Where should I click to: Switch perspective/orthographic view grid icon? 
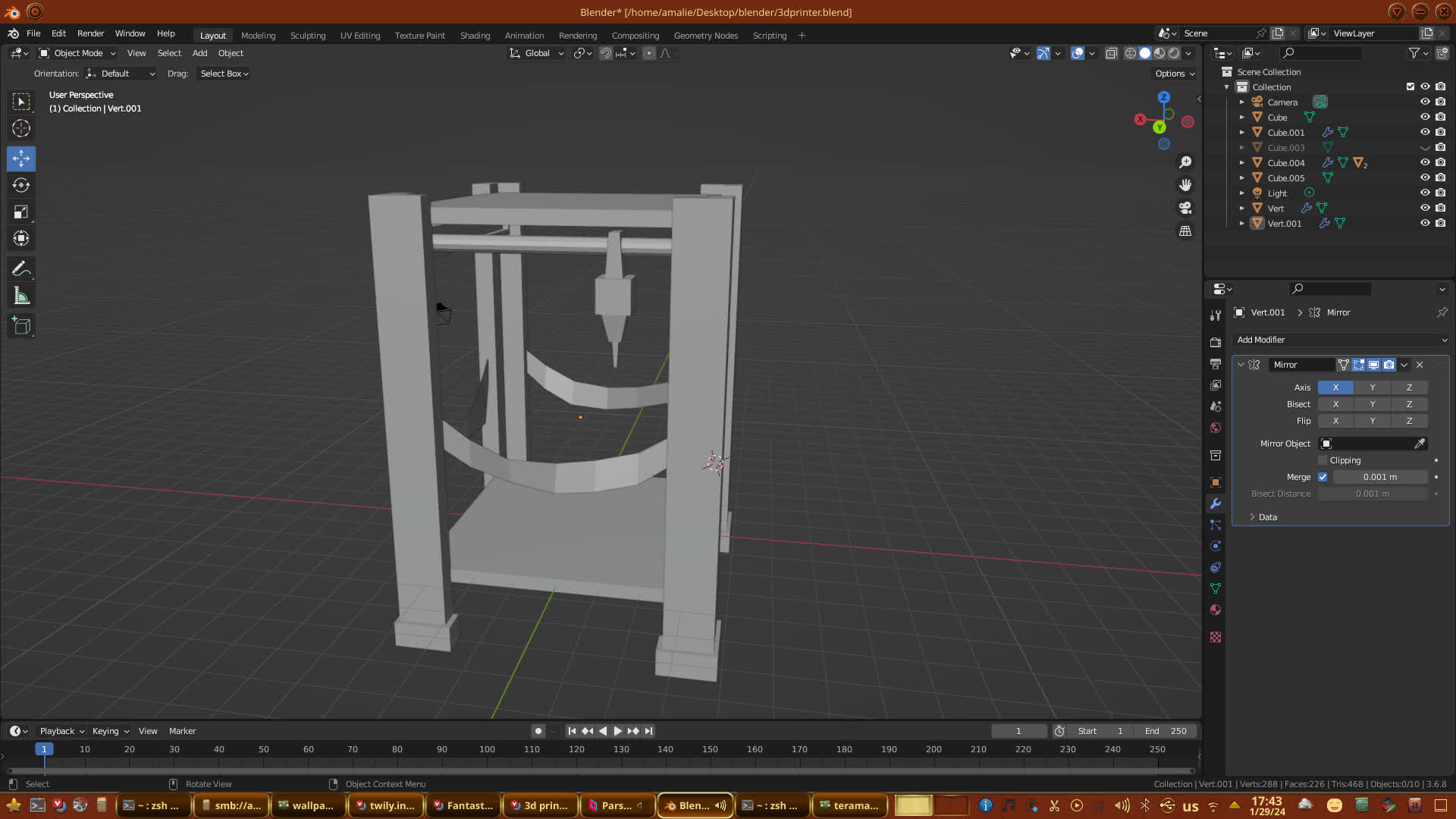(x=1185, y=231)
